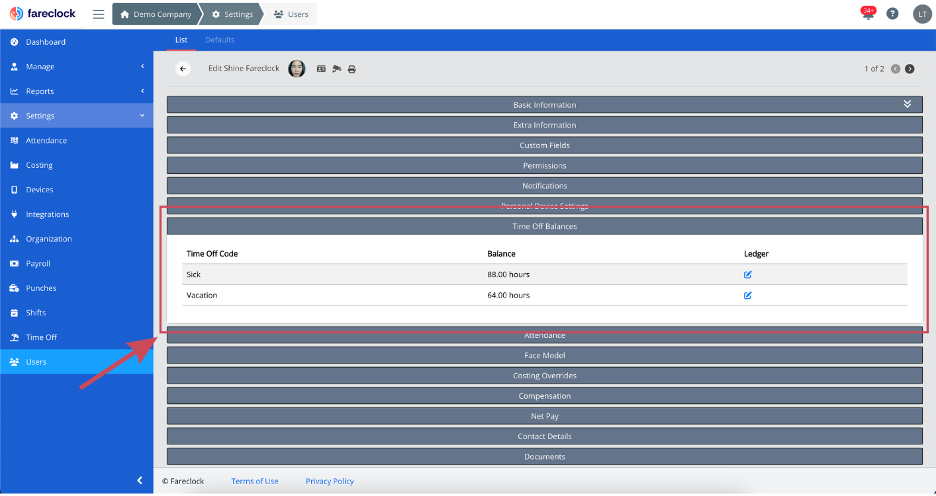The width and height of the screenshot is (936, 496).
Task: Click Shine Fareclock's profile photo
Action: pyautogui.click(x=297, y=69)
